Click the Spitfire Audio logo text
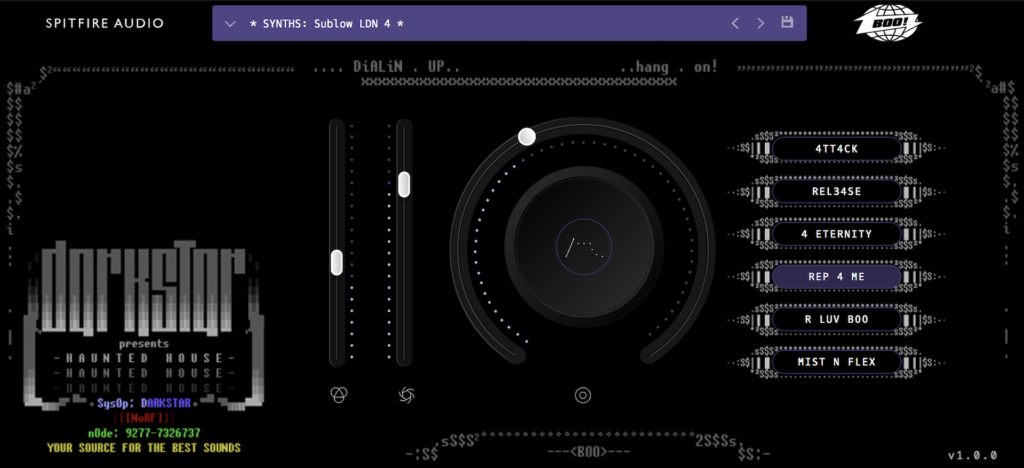The image size is (1024, 468). pos(104,23)
